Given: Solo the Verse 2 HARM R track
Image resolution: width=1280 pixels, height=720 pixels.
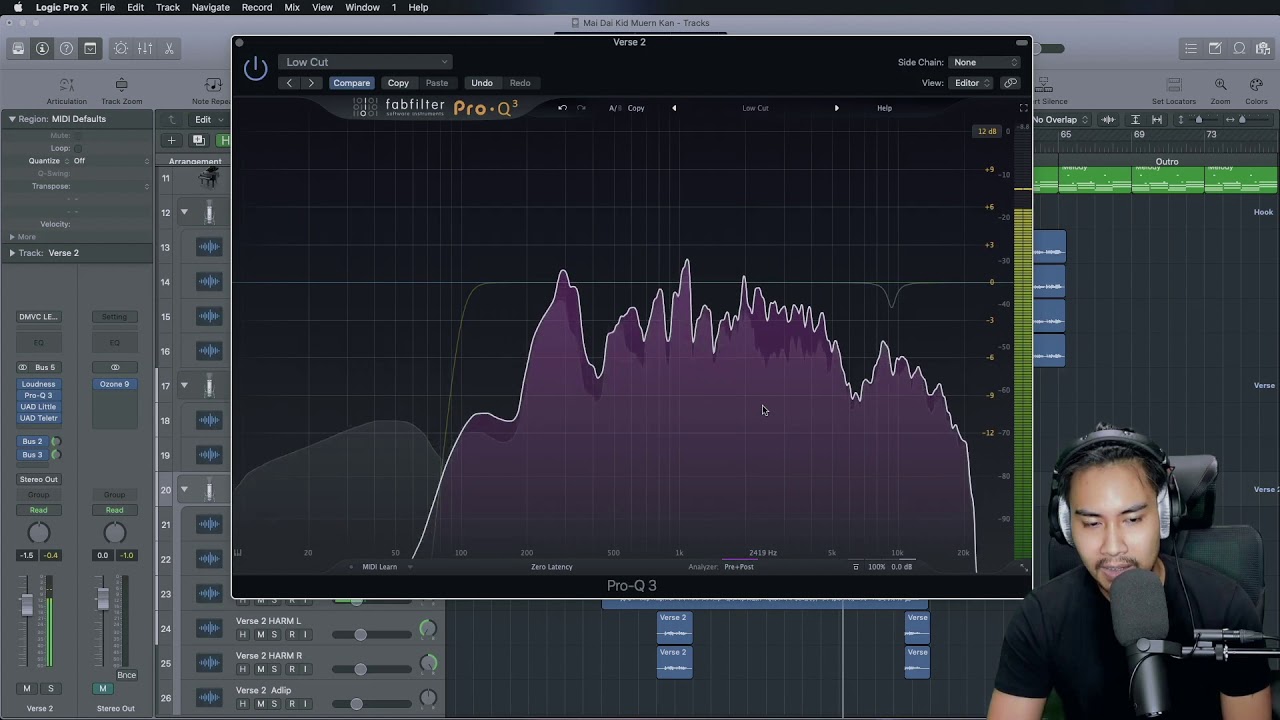Looking at the screenshot, I should 274,670.
